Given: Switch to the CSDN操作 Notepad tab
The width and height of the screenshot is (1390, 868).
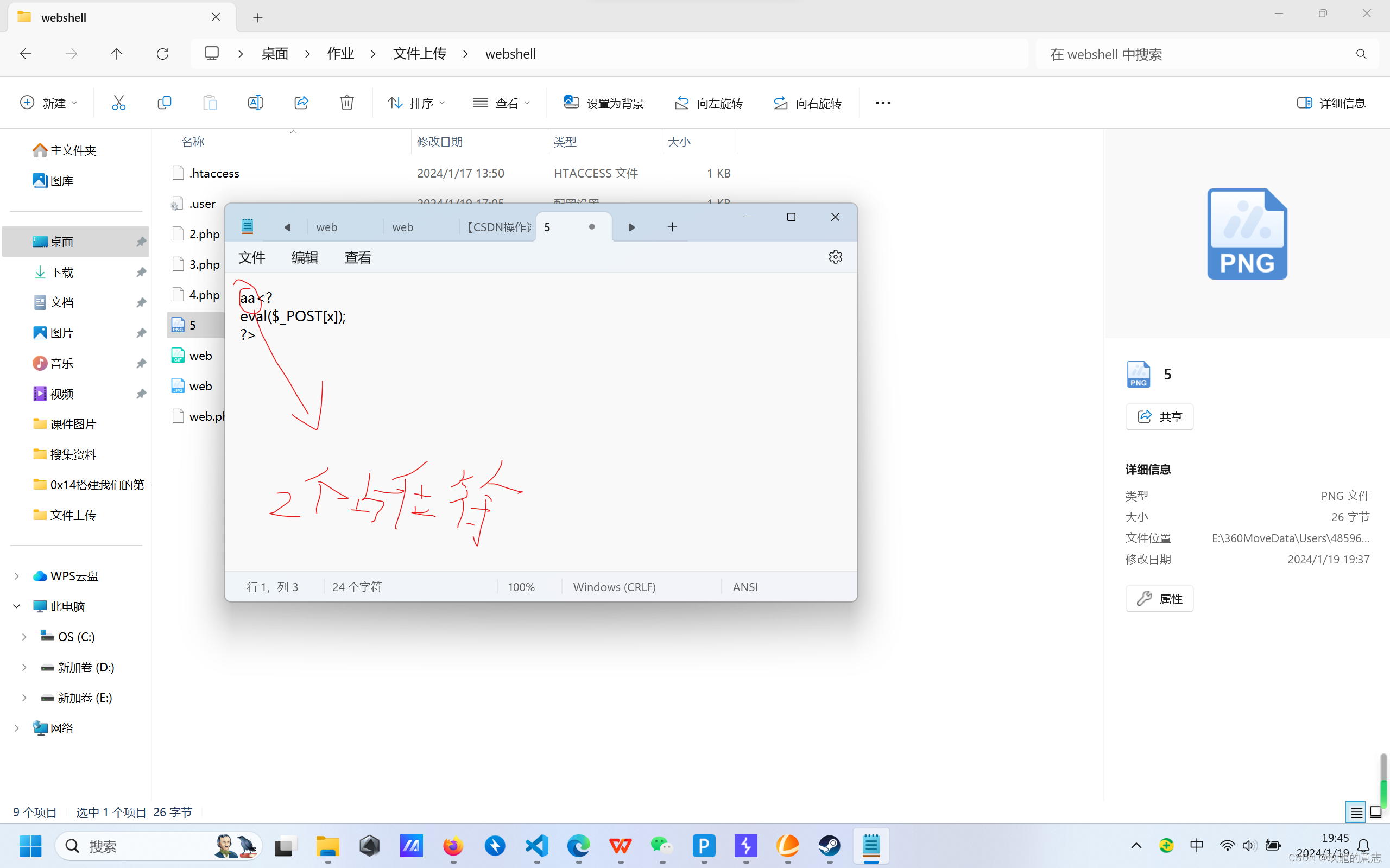Looking at the screenshot, I should 497,227.
